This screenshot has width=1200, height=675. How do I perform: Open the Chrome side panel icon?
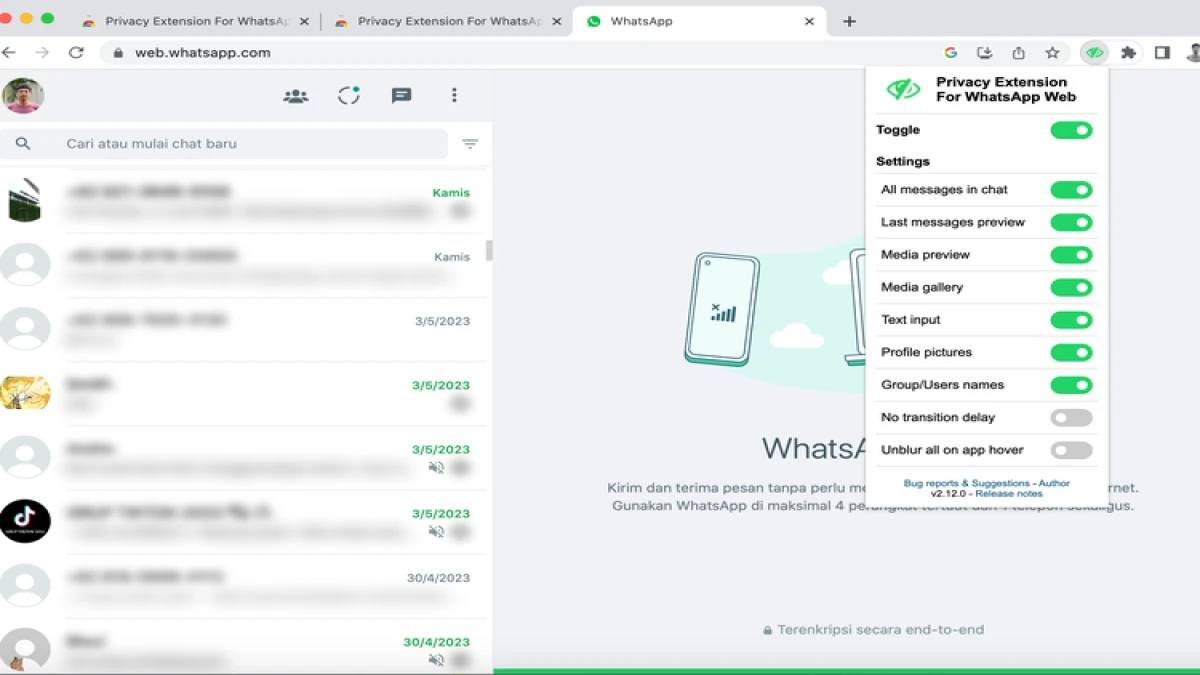1162,53
